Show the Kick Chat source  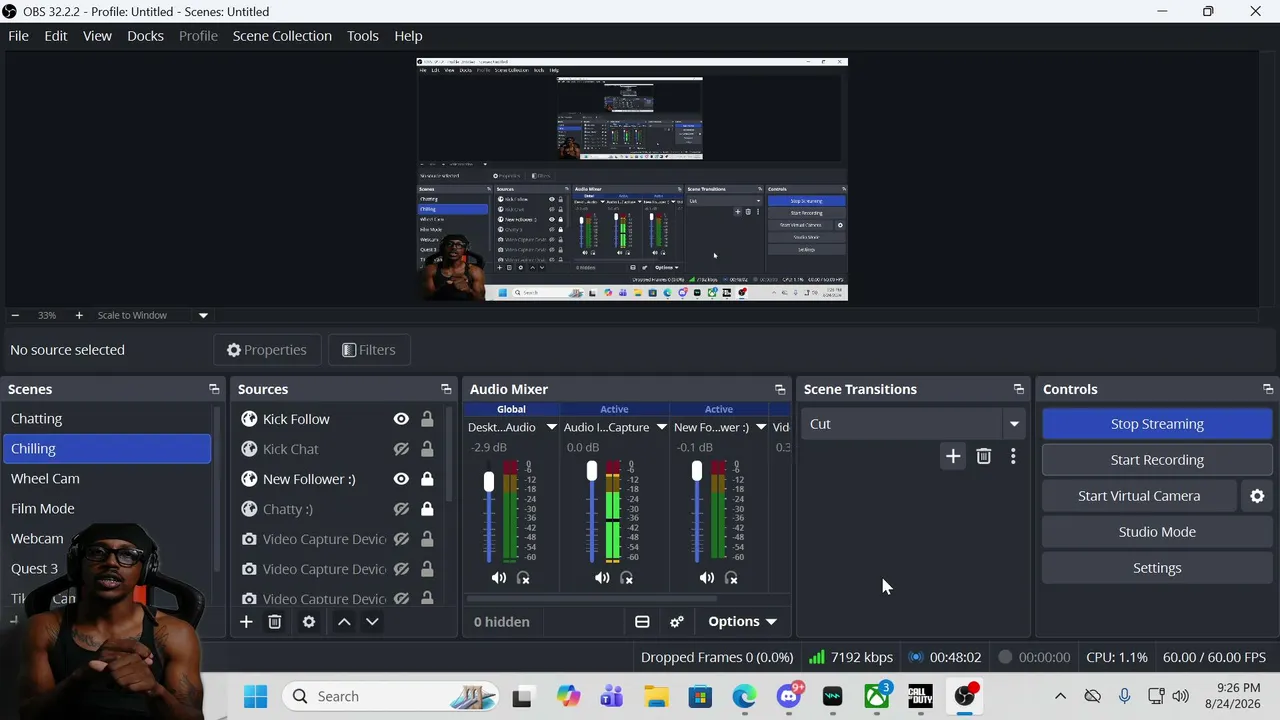tap(401, 449)
